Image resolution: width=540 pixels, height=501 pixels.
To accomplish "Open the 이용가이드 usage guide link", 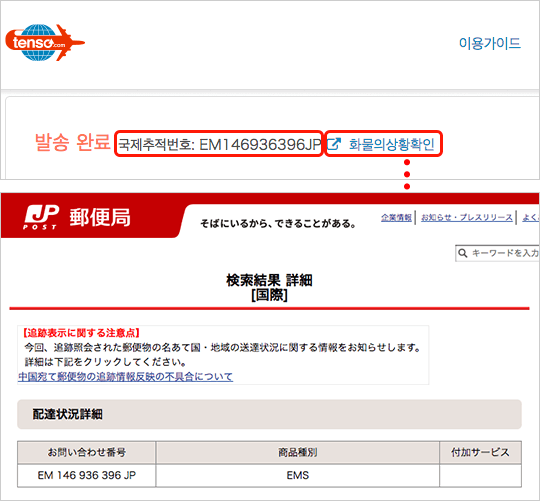I will pyautogui.click(x=489, y=43).
